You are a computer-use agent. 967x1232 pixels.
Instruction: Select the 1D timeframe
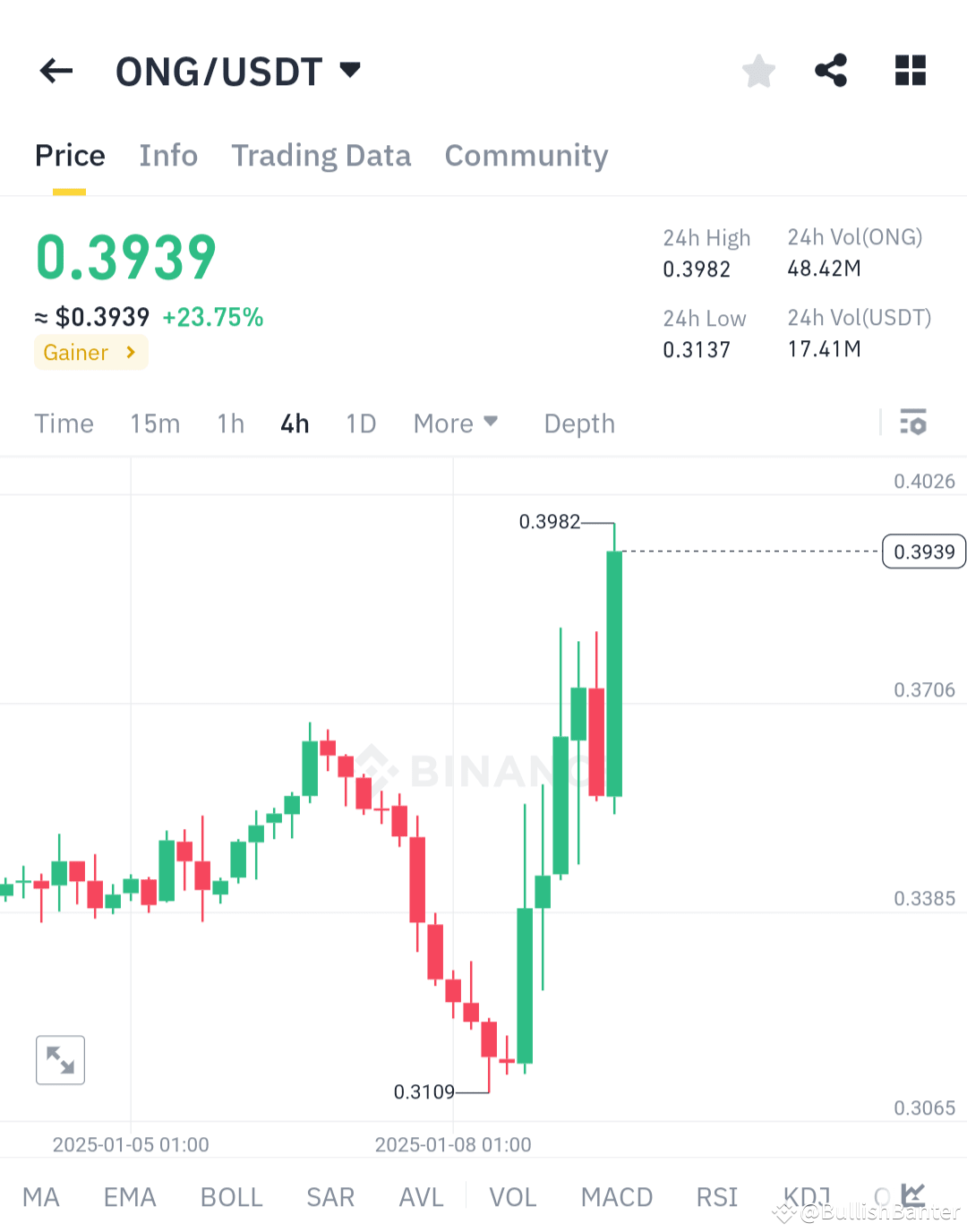click(x=360, y=423)
